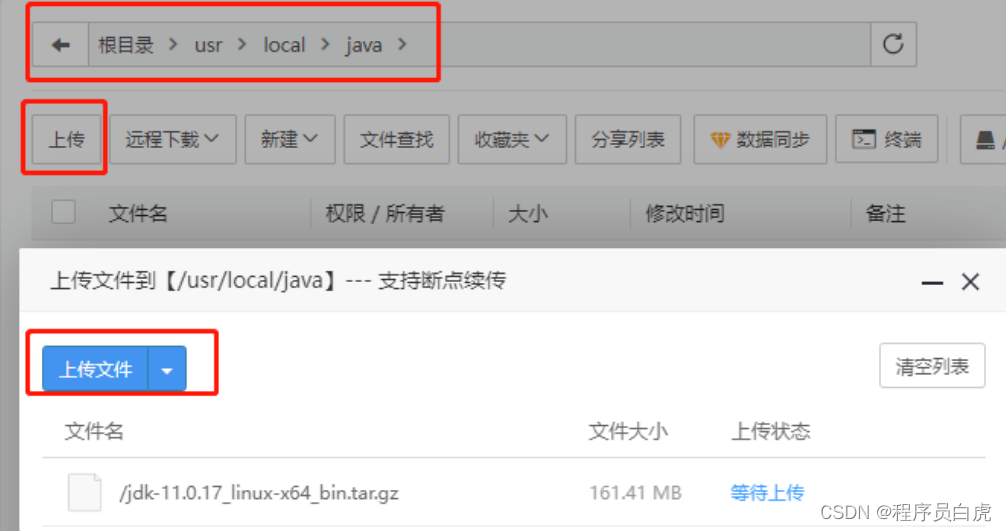Click the 上传 upload button
Viewport: 1006px width, 531px height.
pos(67,139)
